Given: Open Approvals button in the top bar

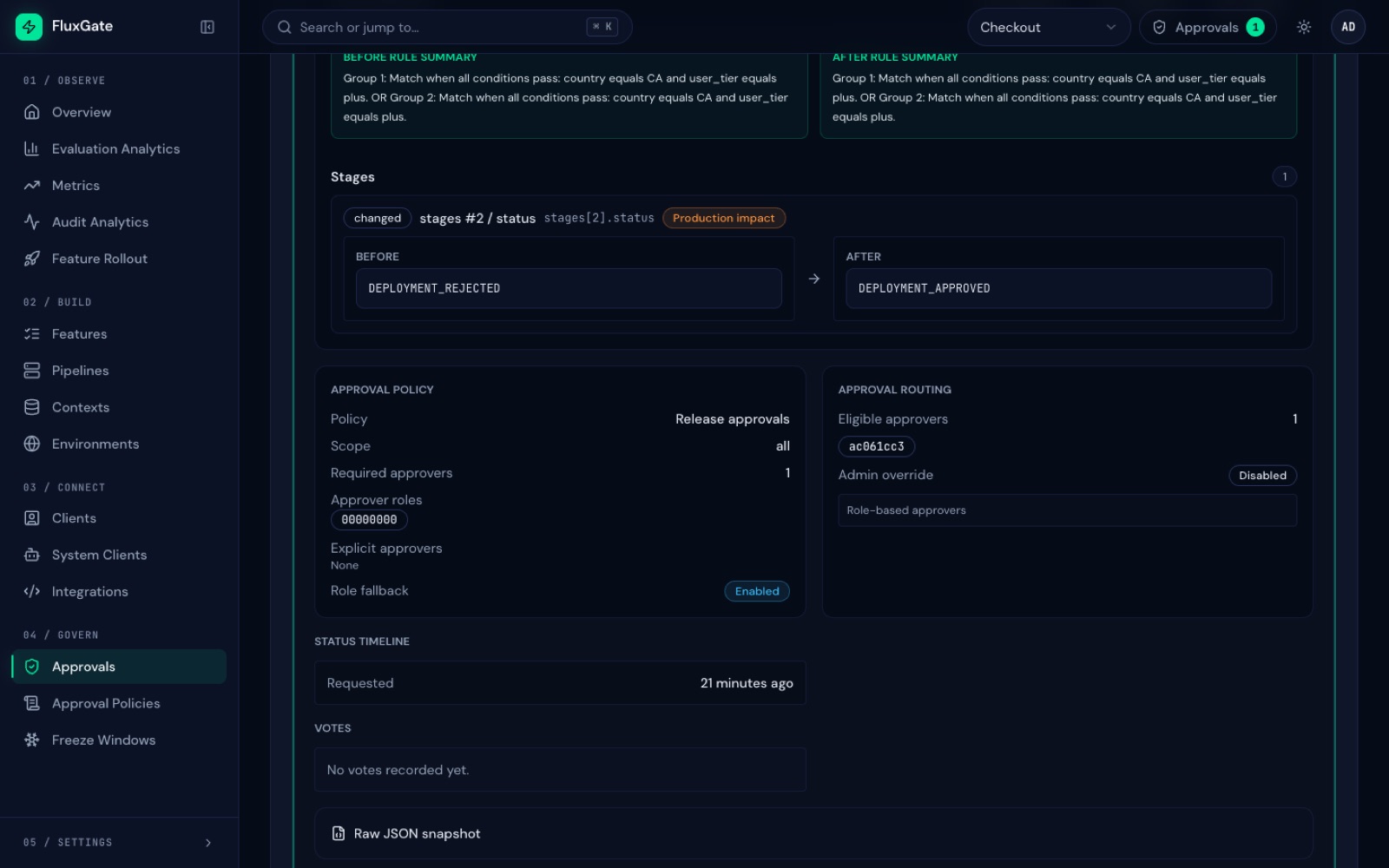Looking at the screenshot, I should (1208, 27).
